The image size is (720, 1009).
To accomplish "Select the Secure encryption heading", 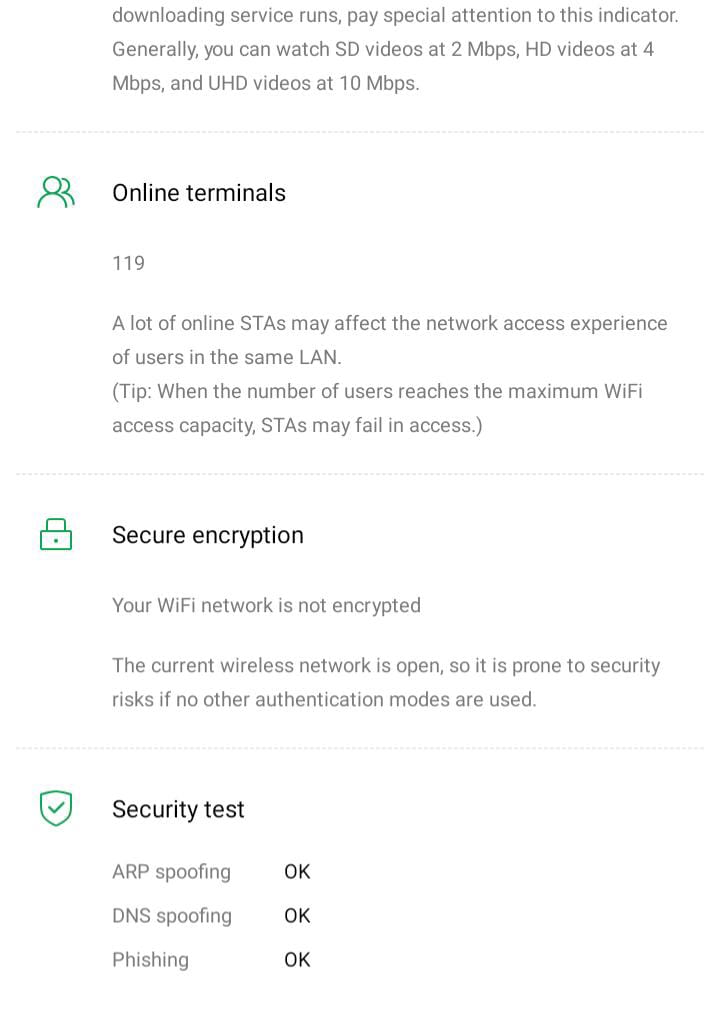I will pyautogui.click(x=208, y=535).
